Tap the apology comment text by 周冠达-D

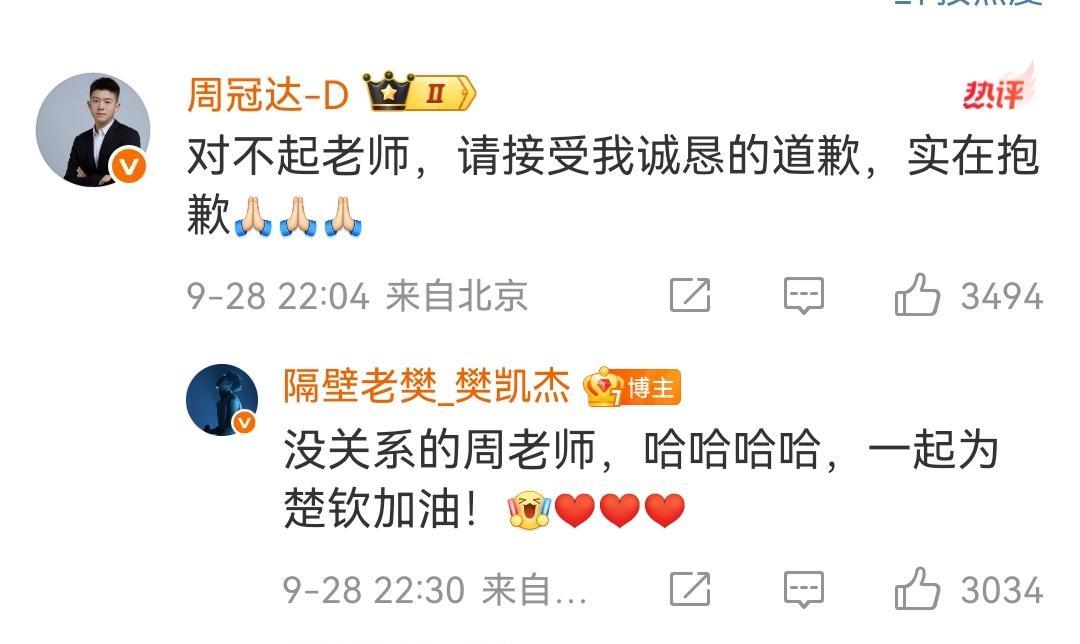tap(613, 185)
